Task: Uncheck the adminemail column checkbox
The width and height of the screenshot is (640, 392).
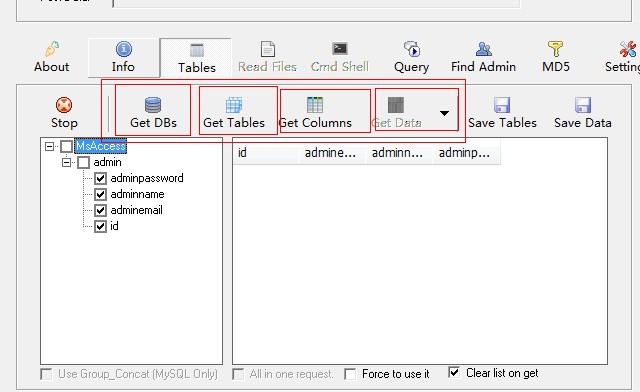Action: point(100,210)
